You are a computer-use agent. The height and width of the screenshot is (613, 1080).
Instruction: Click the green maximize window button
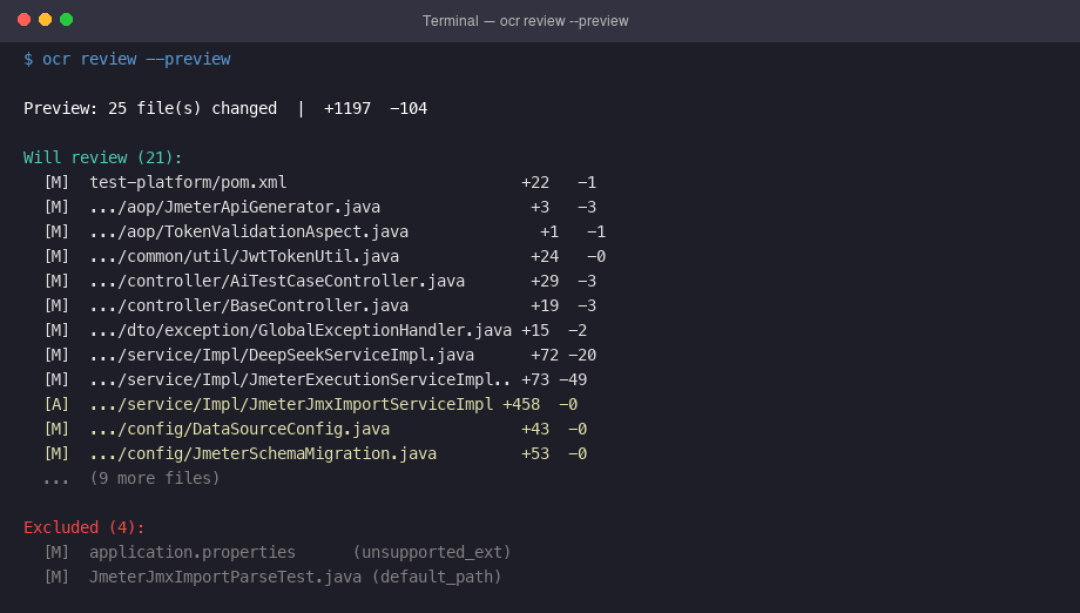point(66,19)
